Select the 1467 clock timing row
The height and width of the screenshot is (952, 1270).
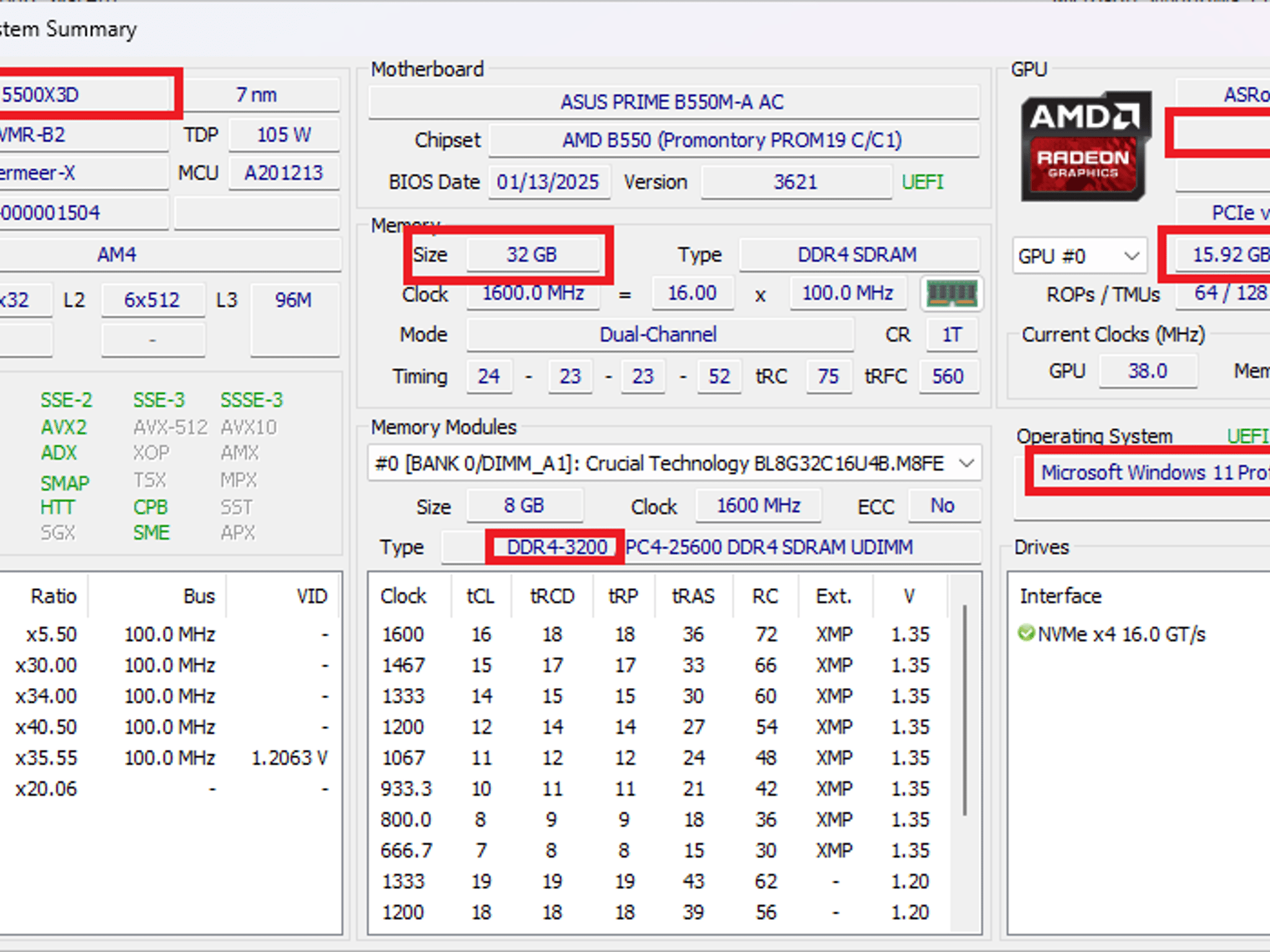click(x=659, y=665)
